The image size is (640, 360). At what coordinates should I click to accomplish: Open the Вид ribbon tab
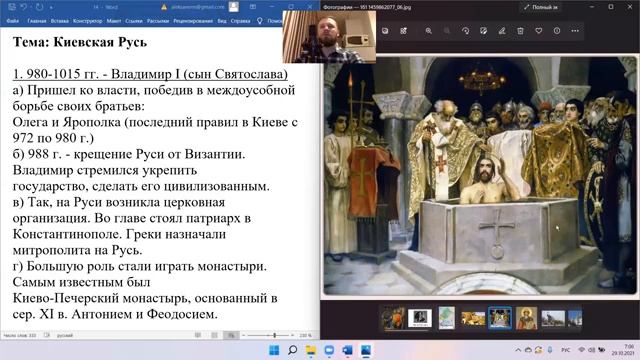coord(222,21)
